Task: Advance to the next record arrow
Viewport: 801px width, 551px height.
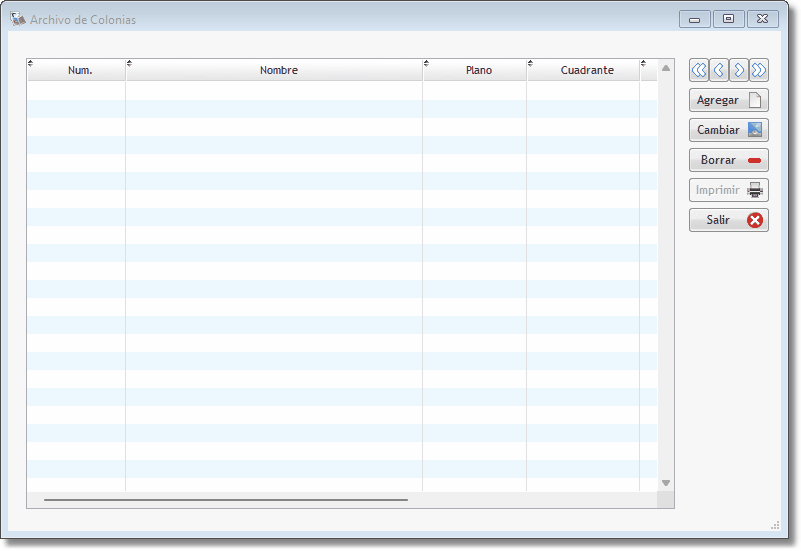Action: (x=739, y=70)
